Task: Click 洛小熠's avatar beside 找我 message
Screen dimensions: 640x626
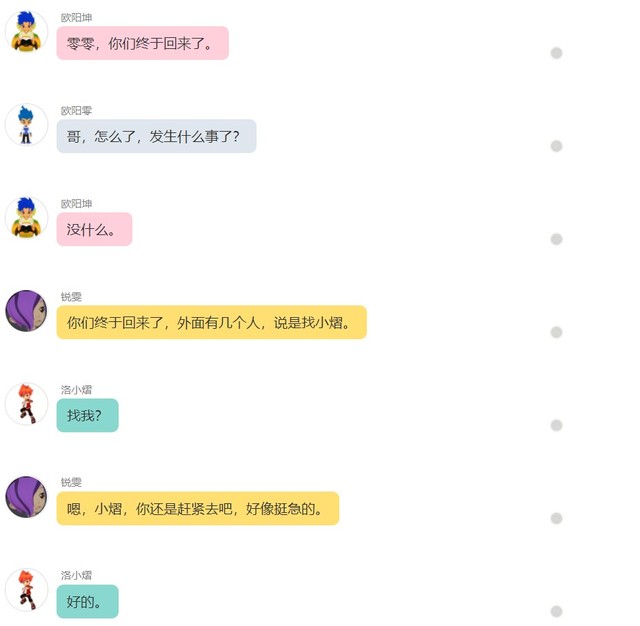Action: [x=26, y=404]
